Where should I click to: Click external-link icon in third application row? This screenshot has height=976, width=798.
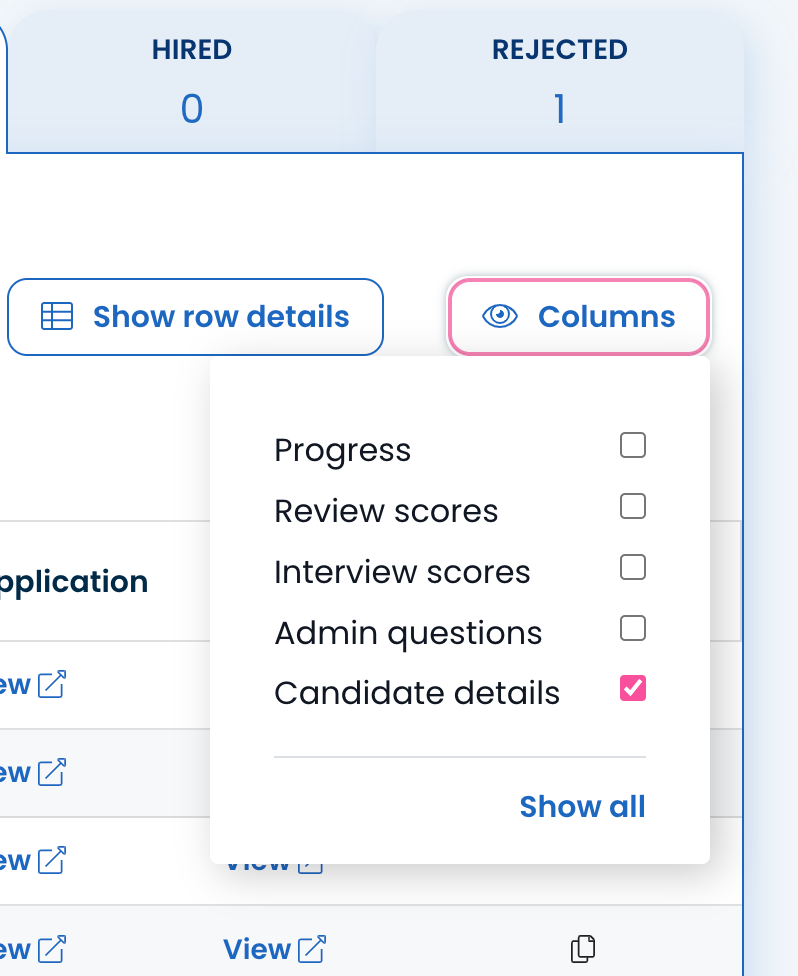52,860
